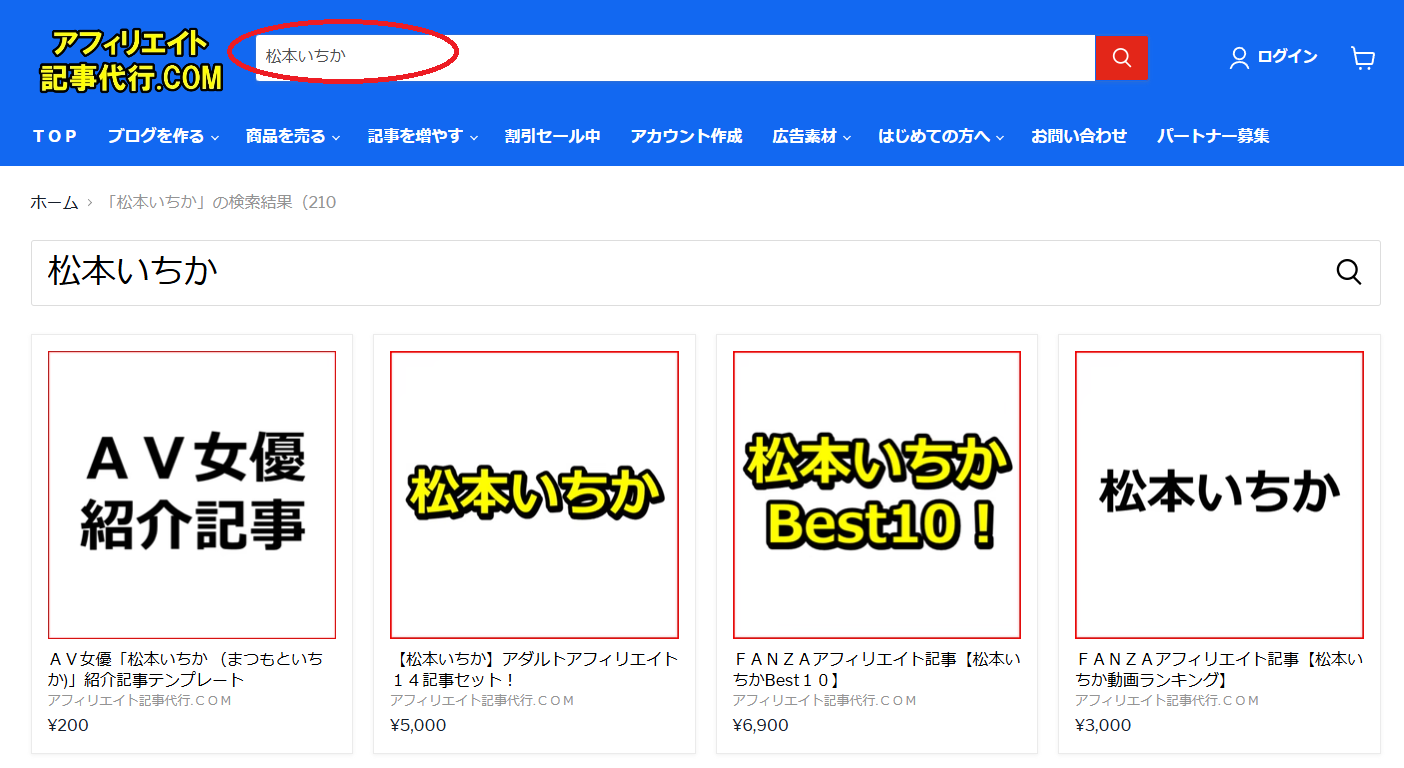Viewport: 1404px width, 768px height.
Task: Expand the 記事を増やす dropdown menu
Action: pos(422,136)
